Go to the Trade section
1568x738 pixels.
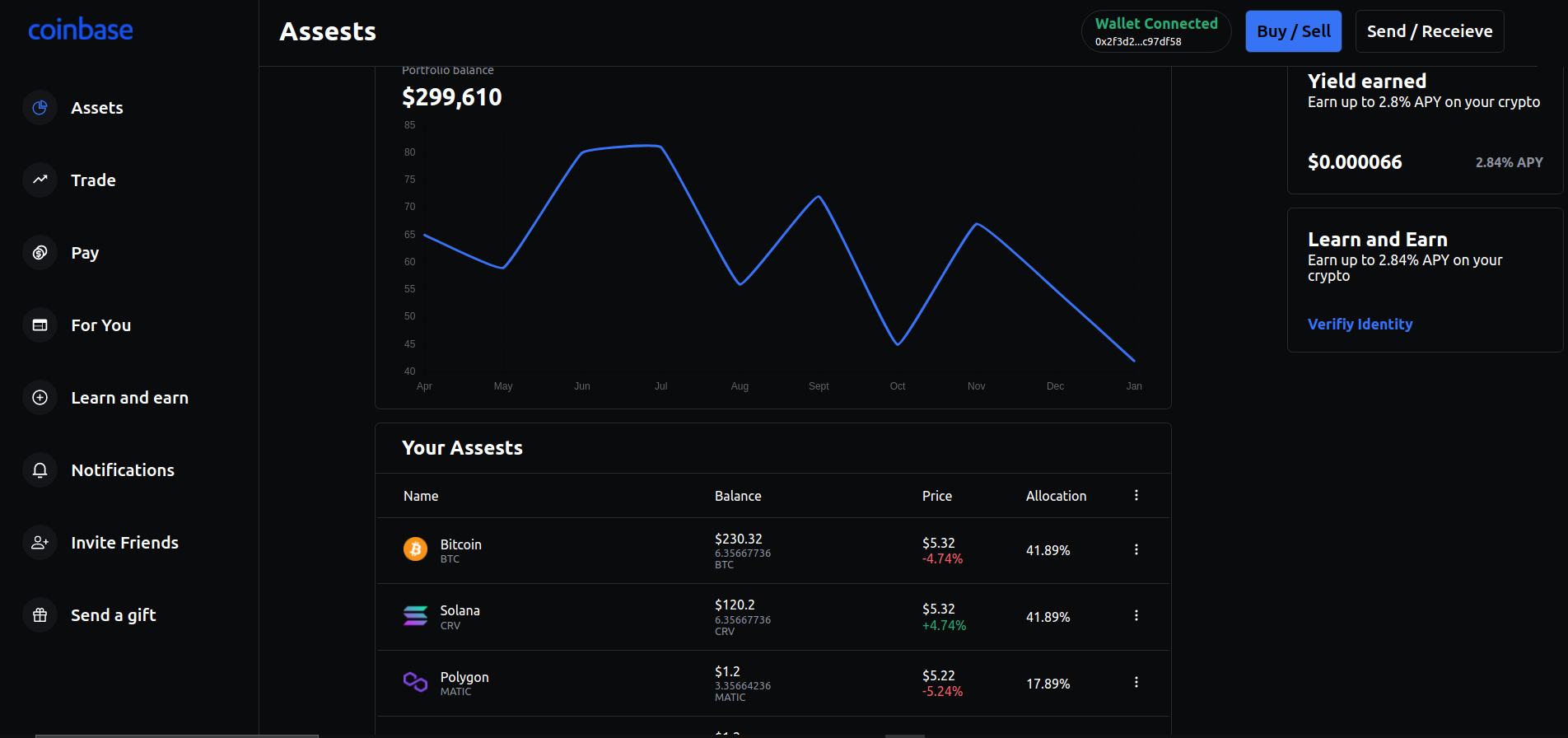tap(93, 180)
